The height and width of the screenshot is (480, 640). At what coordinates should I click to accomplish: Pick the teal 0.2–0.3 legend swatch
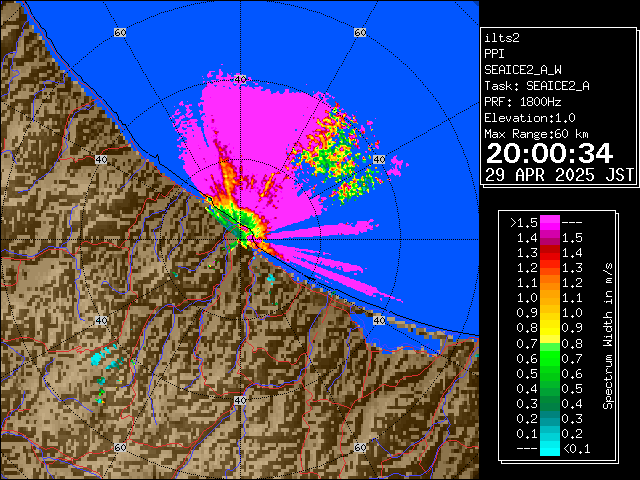point(550,418)
